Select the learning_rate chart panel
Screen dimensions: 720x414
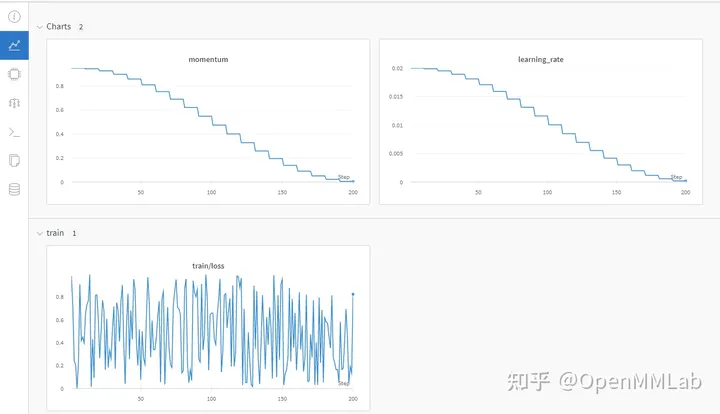coord(540,122)
